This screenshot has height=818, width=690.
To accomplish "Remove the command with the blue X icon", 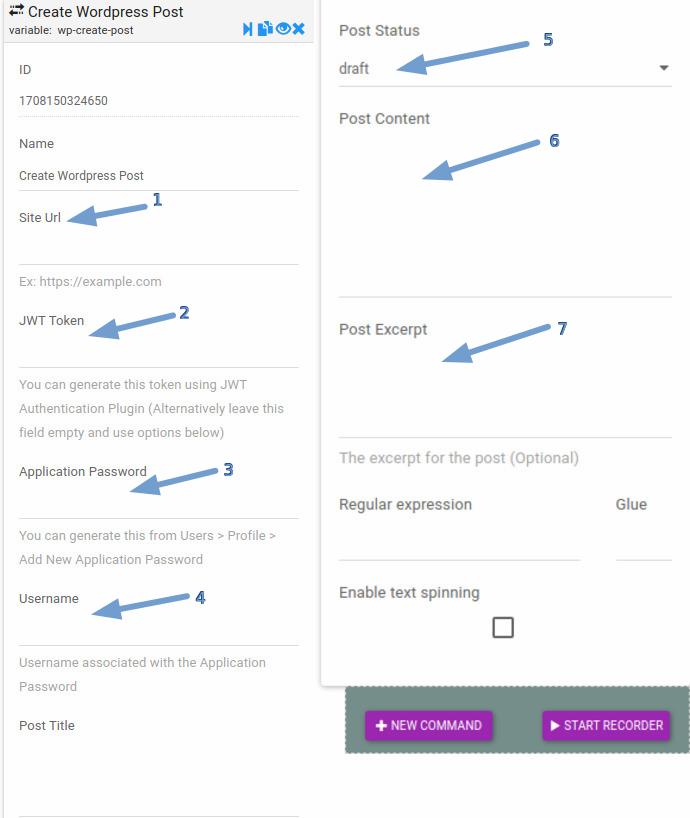I will pyautogui.click(x=298, y=29).
